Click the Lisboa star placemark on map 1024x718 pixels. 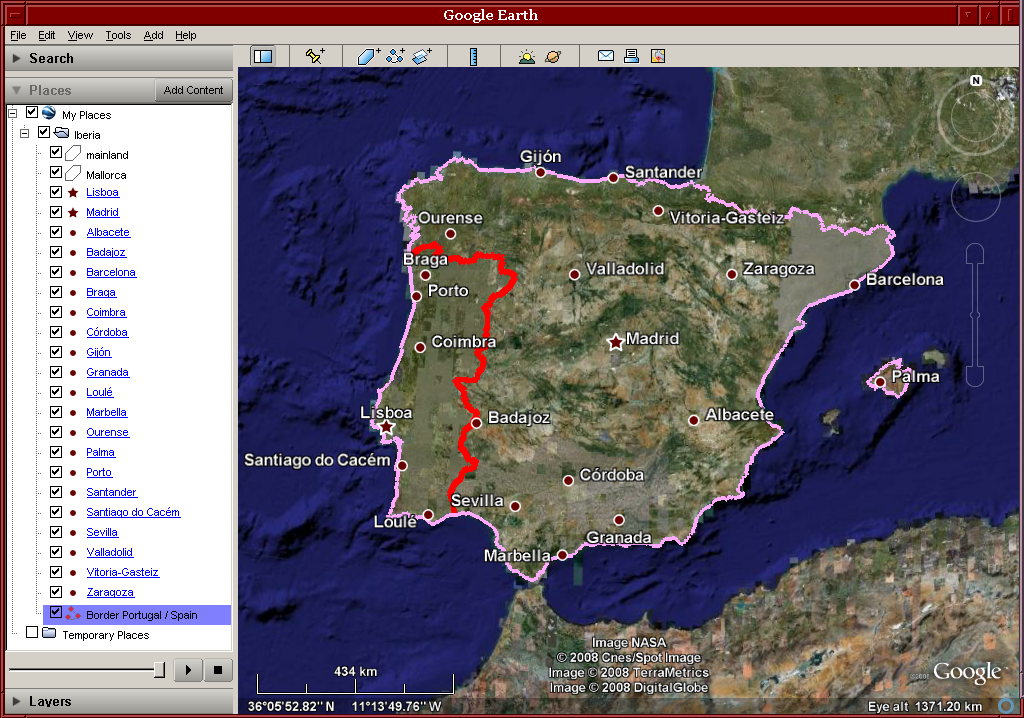386,427
